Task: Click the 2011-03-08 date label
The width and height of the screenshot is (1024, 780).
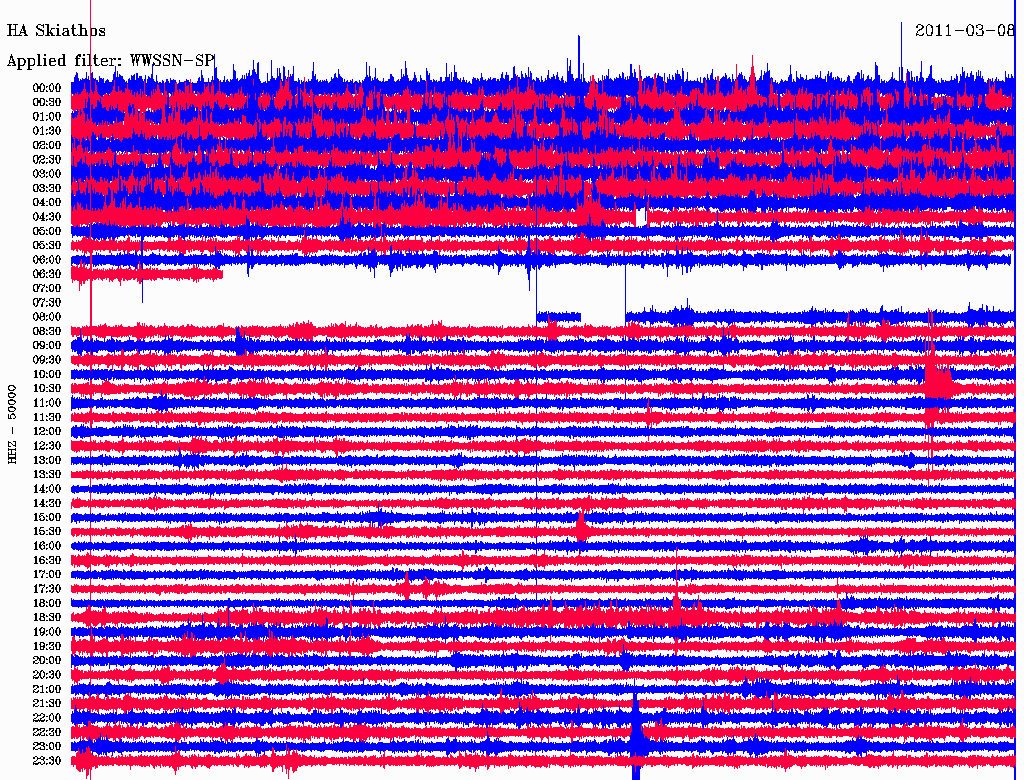Action: pyautogui.click(x=964, y=31)
